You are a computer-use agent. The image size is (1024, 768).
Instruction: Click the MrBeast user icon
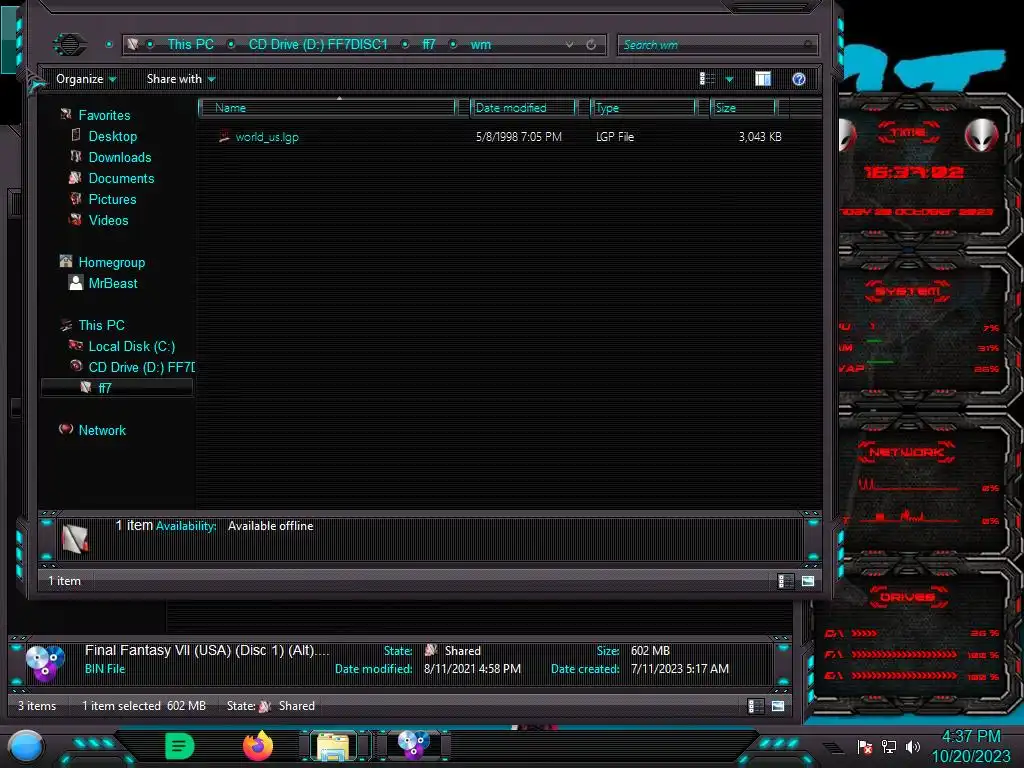coord(76,282)
